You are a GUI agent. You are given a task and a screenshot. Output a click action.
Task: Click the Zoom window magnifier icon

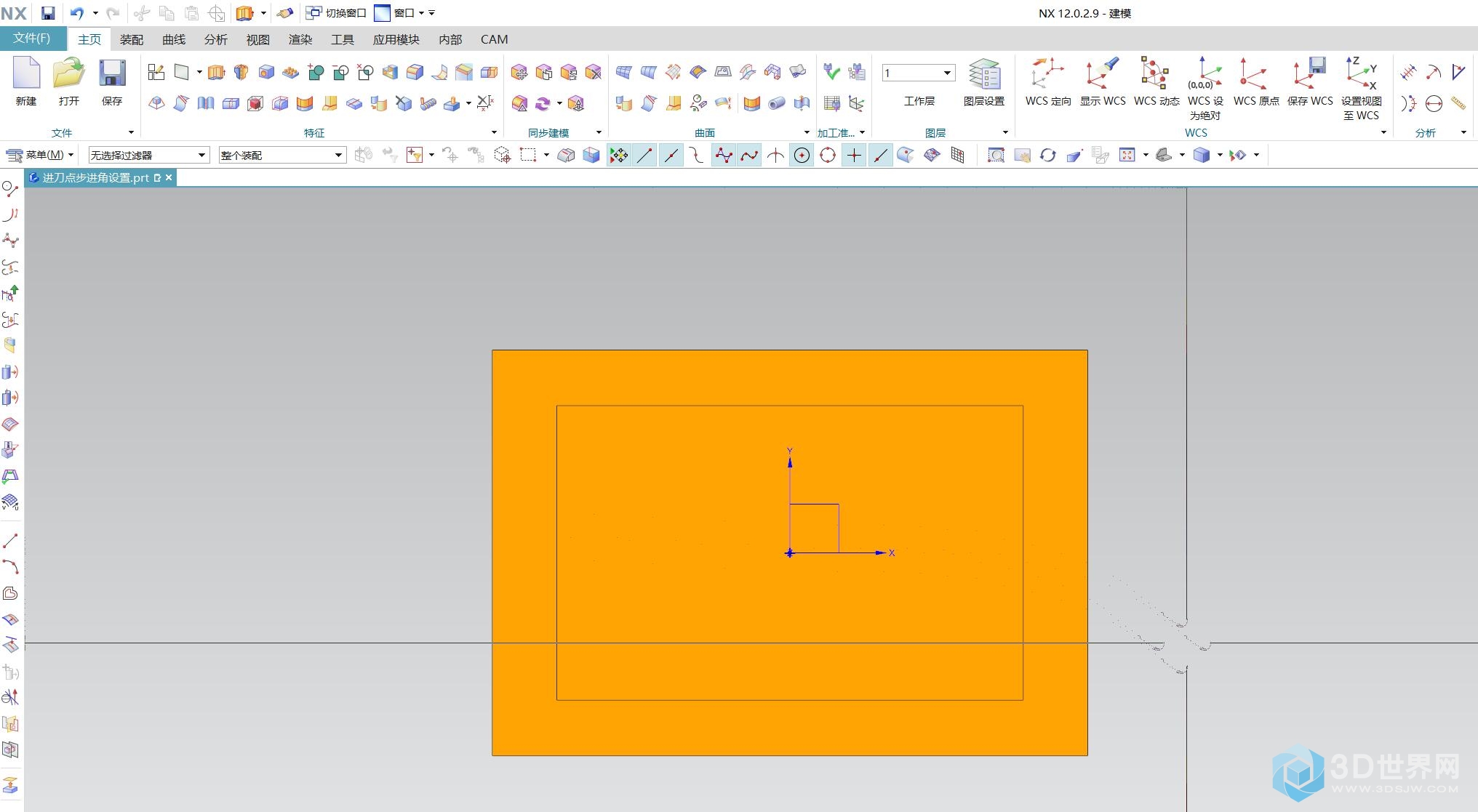tap(996, 155)
